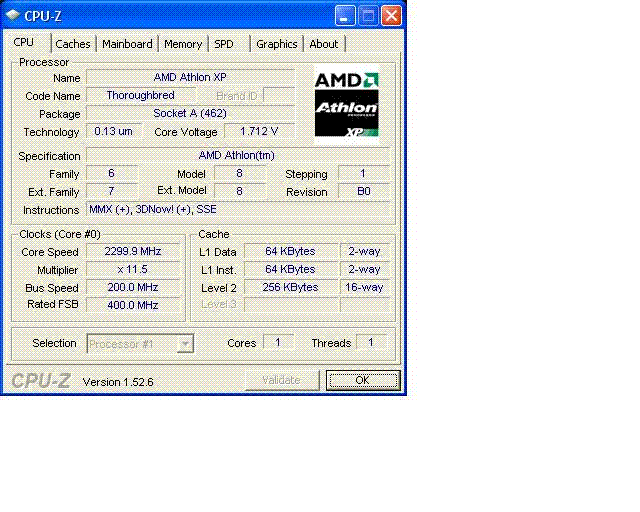Click the Rated FSB 400.0 MHz value

133,305
